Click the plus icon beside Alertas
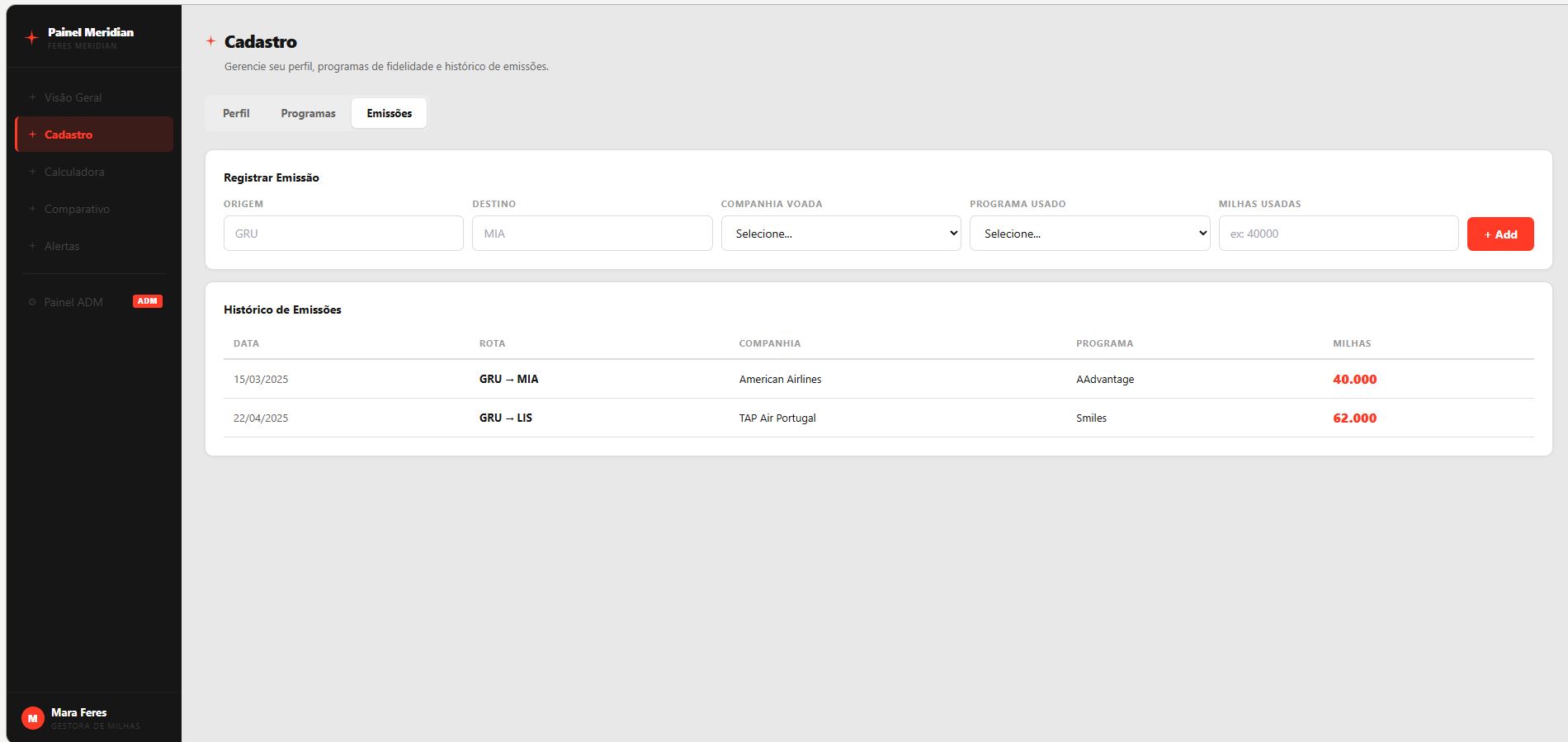Viewport: 1568px width, 742px height. point(32,246)
